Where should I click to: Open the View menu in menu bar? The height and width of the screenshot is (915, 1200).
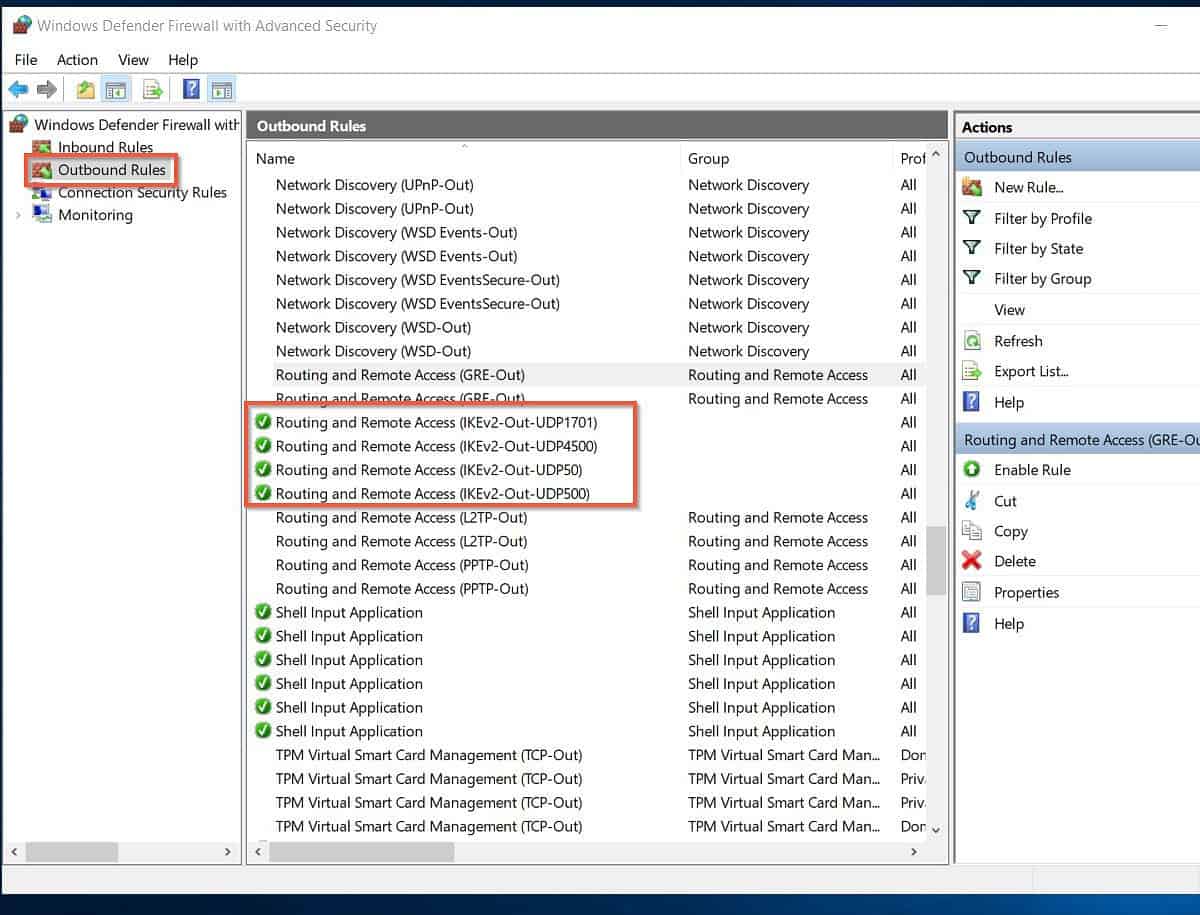(133, 60)
